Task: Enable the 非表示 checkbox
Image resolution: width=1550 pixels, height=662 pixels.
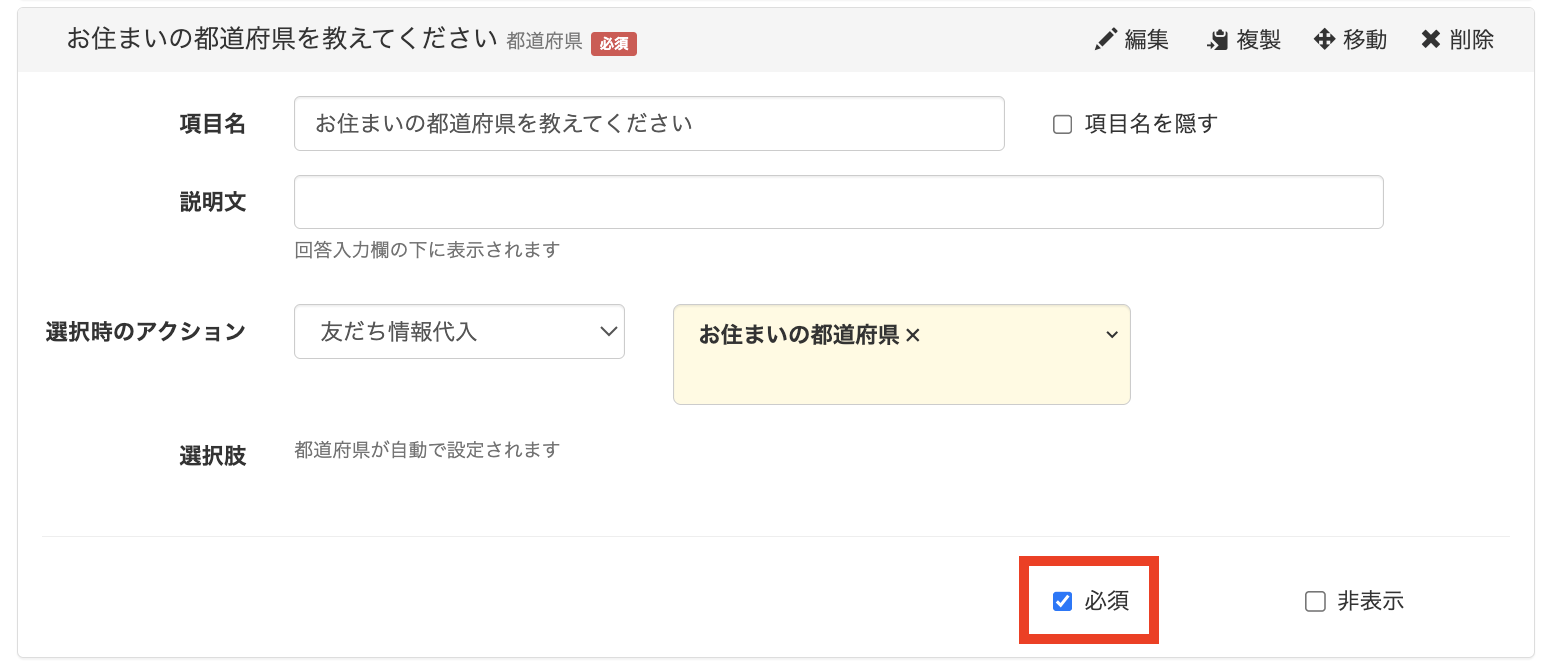Action: 1316,601
